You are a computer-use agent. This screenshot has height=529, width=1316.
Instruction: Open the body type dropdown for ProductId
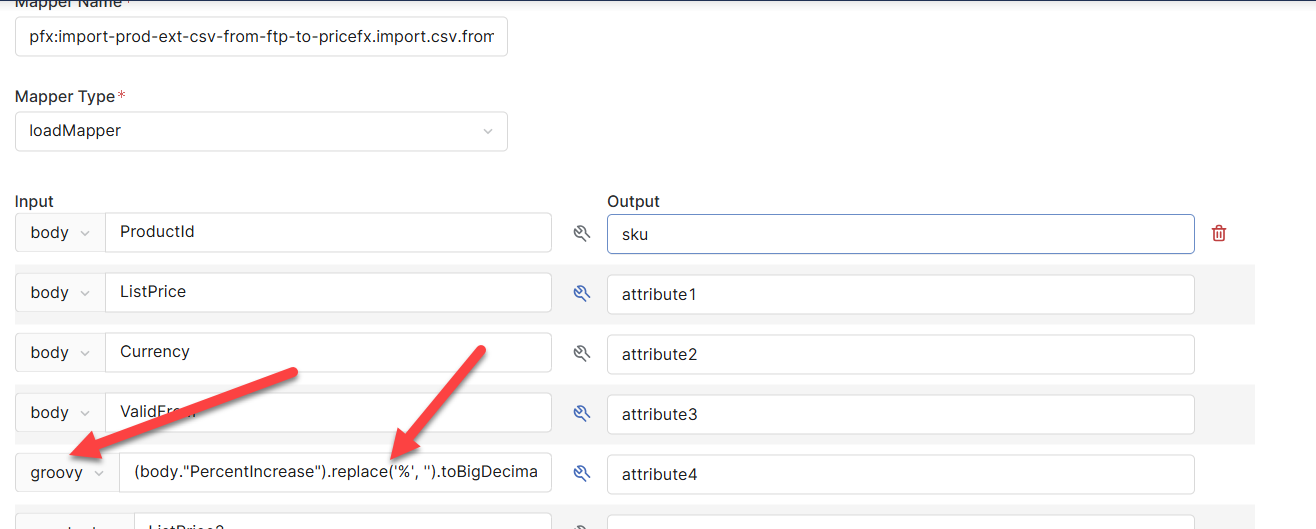[59, 233]
